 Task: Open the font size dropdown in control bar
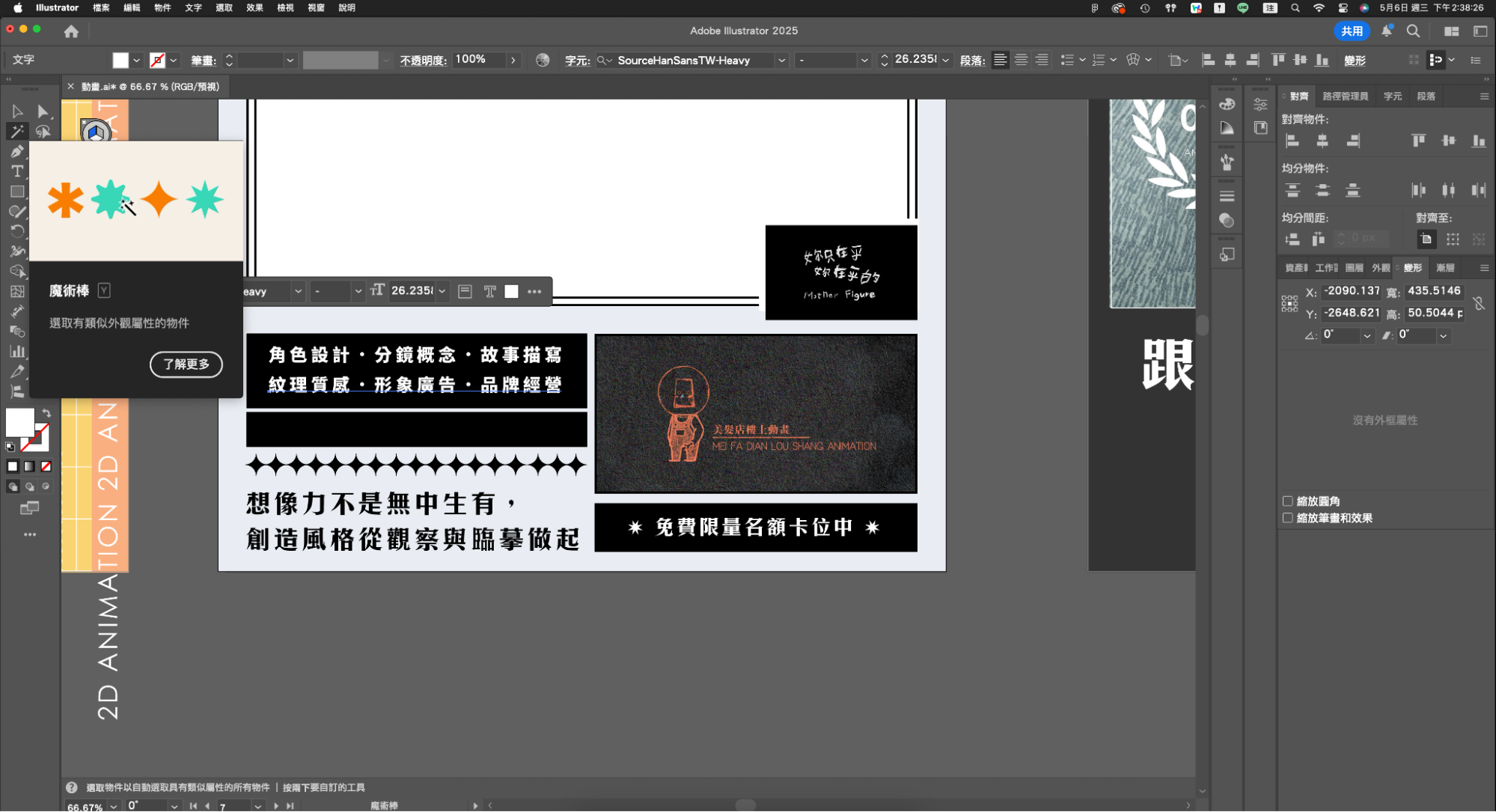pos(946,60)
